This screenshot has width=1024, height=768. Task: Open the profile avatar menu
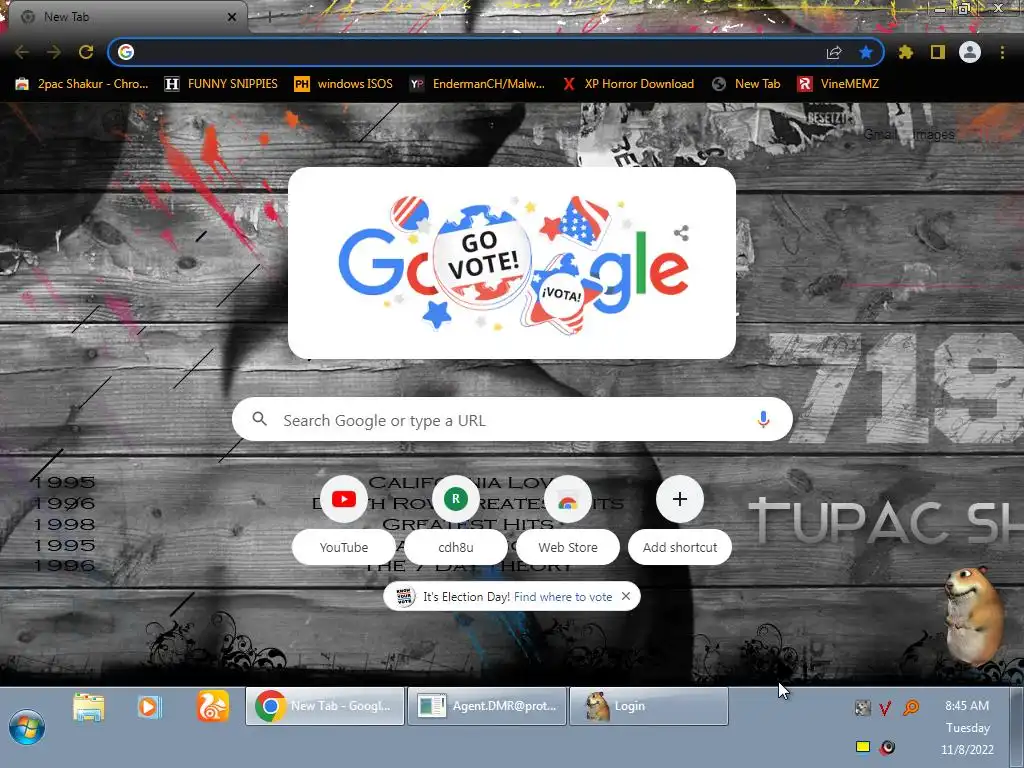pyautogui.click(x=970, y=52)
